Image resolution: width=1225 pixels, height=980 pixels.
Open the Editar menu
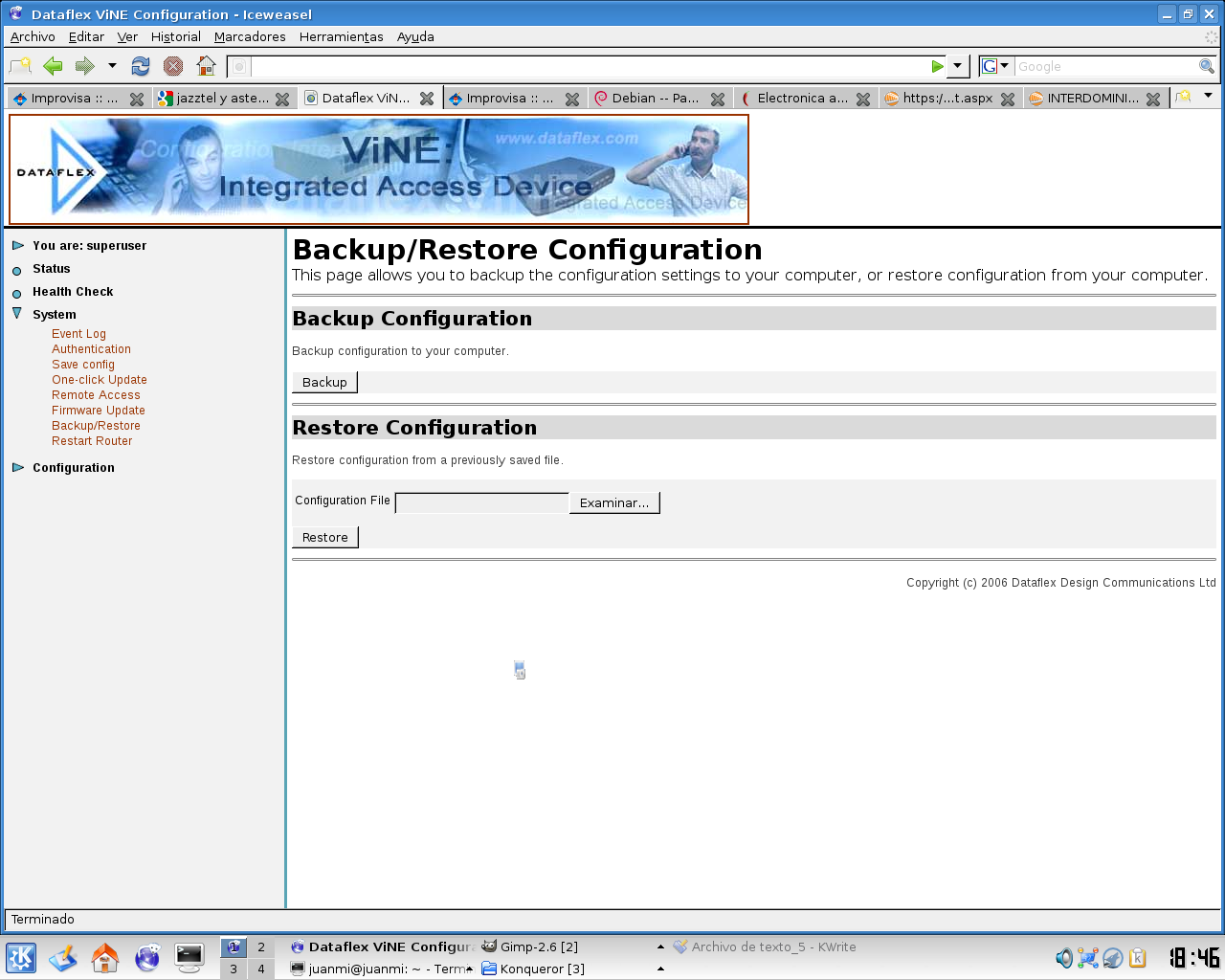tap(86, 36)
